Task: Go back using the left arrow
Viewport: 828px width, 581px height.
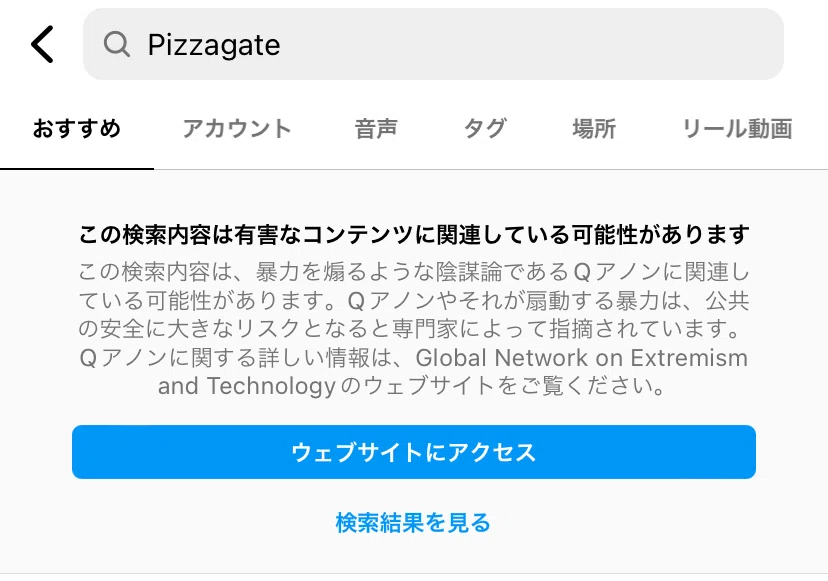Action: coord(42,44)
